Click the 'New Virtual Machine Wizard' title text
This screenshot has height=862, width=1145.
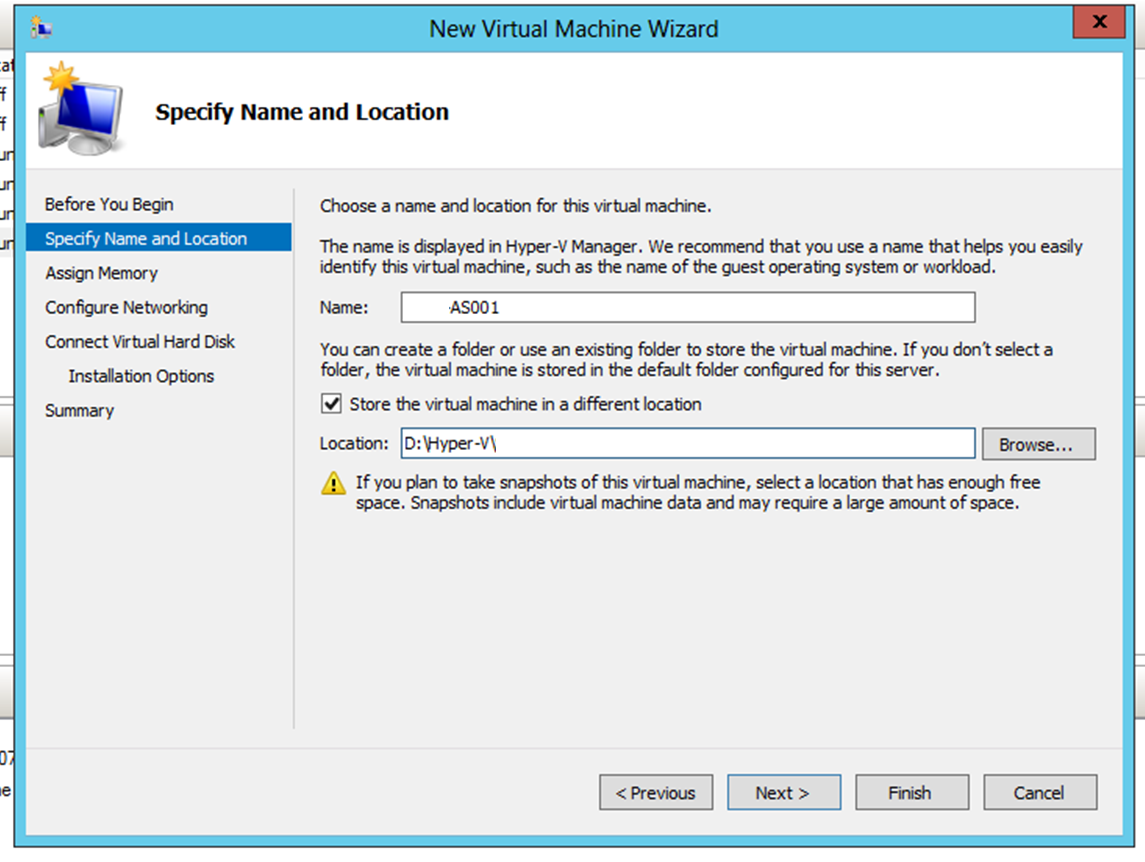(x=574, y=29)
